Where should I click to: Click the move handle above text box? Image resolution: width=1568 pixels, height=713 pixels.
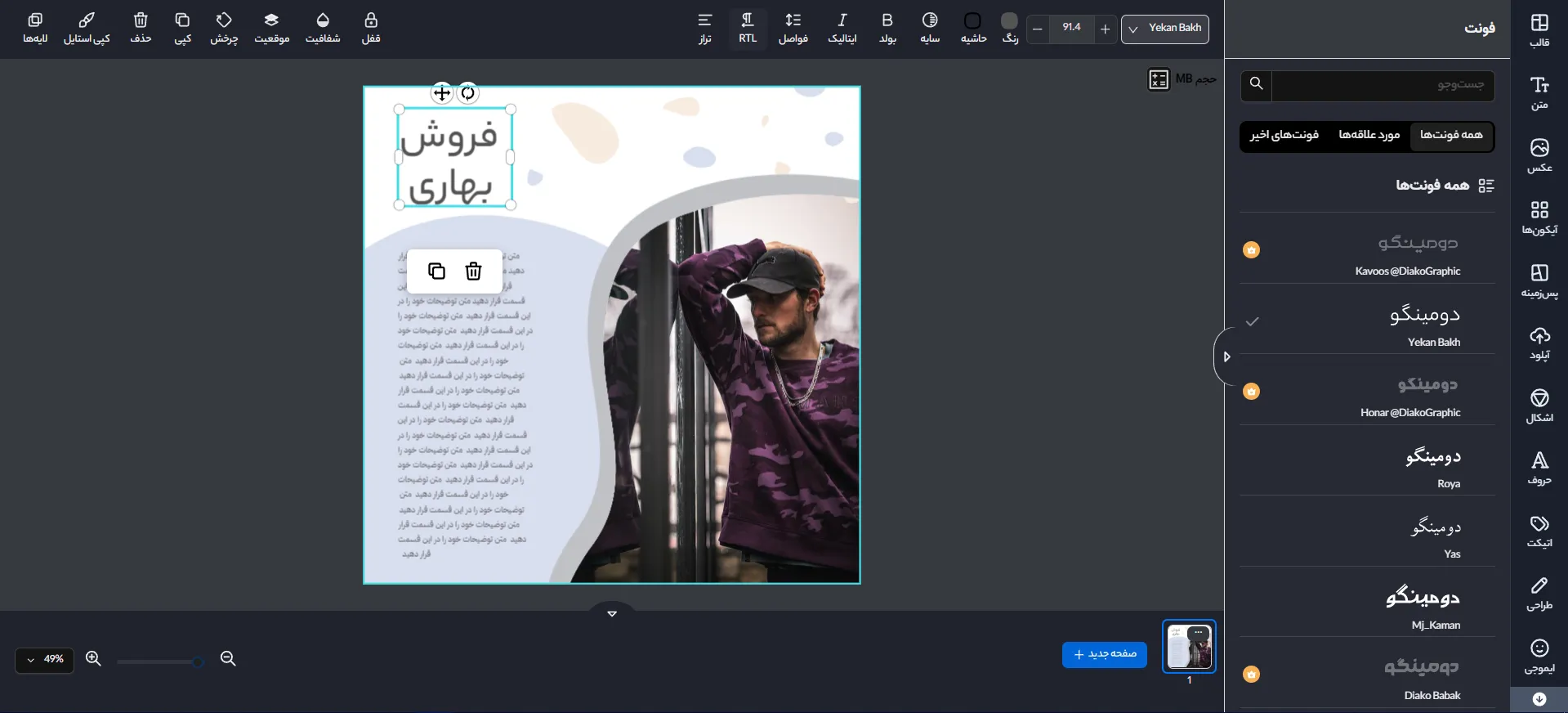(441, 92)
